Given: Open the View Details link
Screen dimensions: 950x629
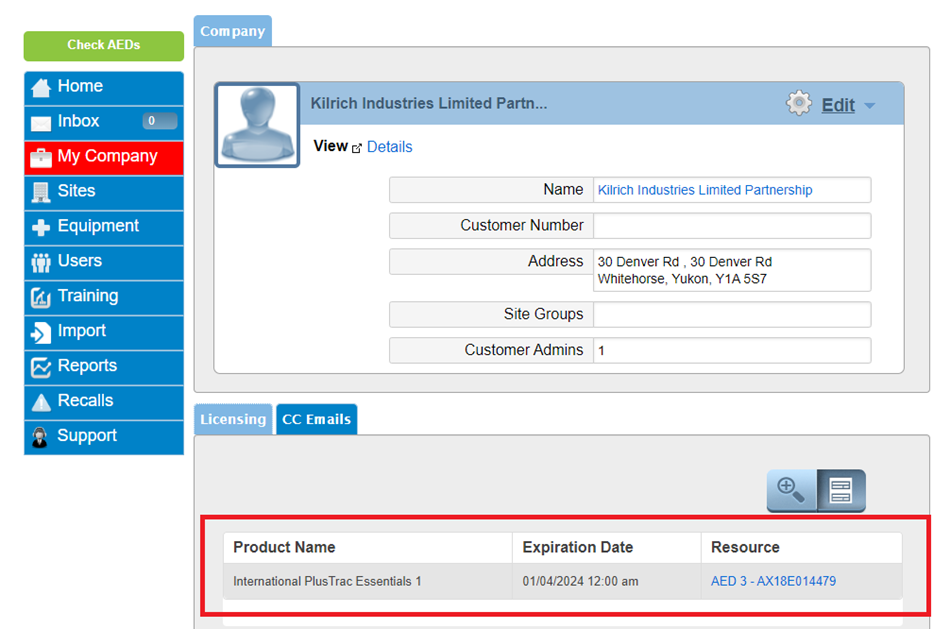Looking at the screenshot, I should (390, 147).
